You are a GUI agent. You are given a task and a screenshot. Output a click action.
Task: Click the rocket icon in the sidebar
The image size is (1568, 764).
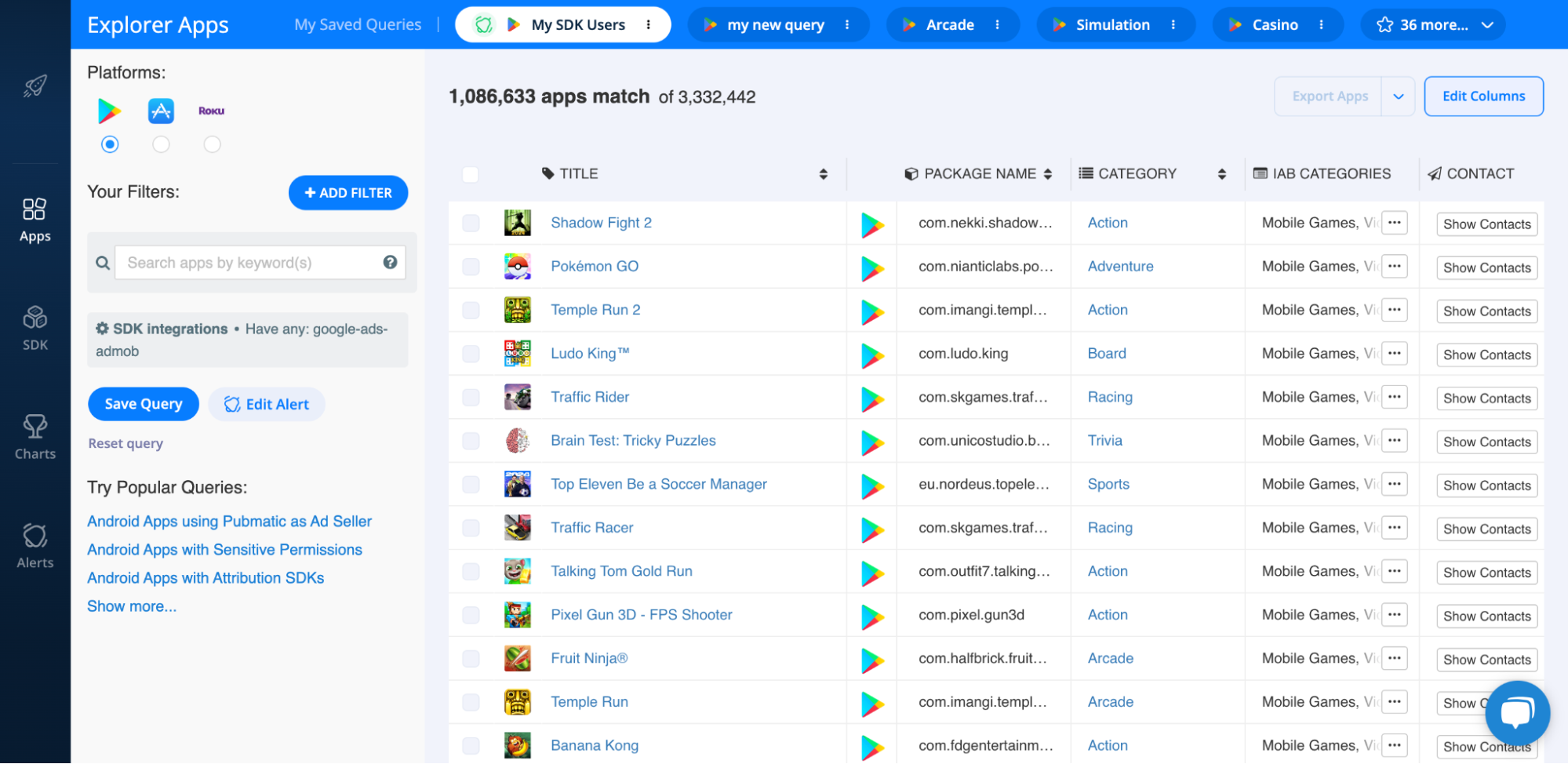[35, 85]
